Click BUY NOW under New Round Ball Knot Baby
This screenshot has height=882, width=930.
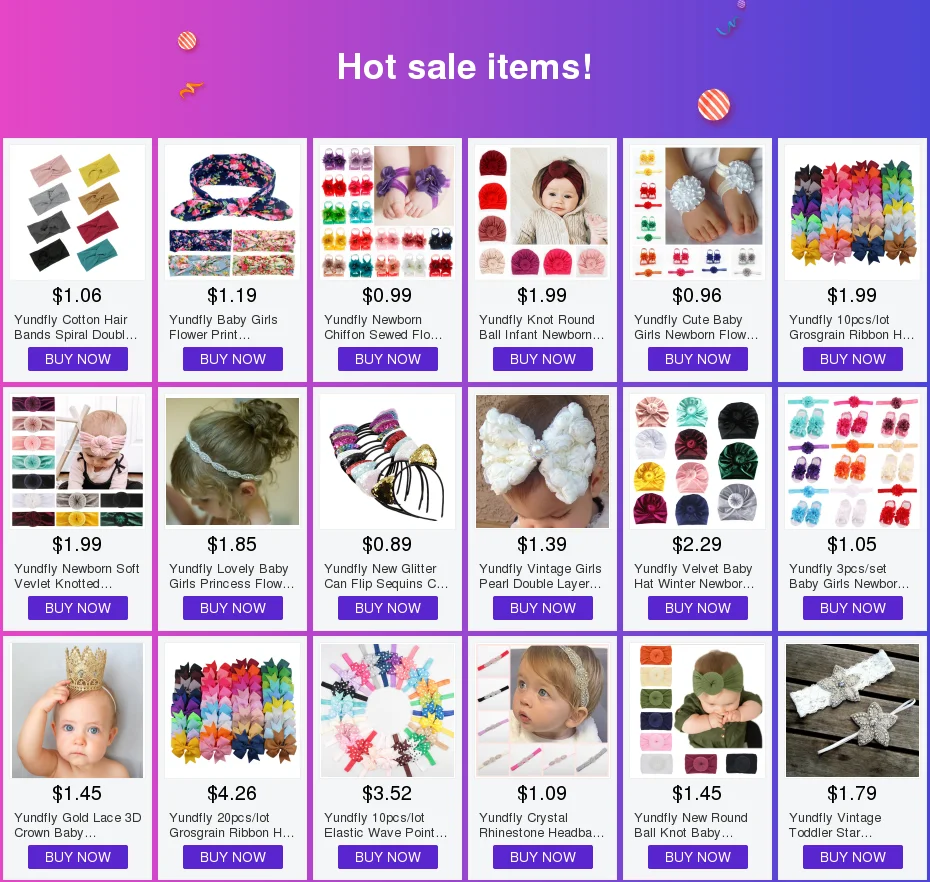click(698, 857)
